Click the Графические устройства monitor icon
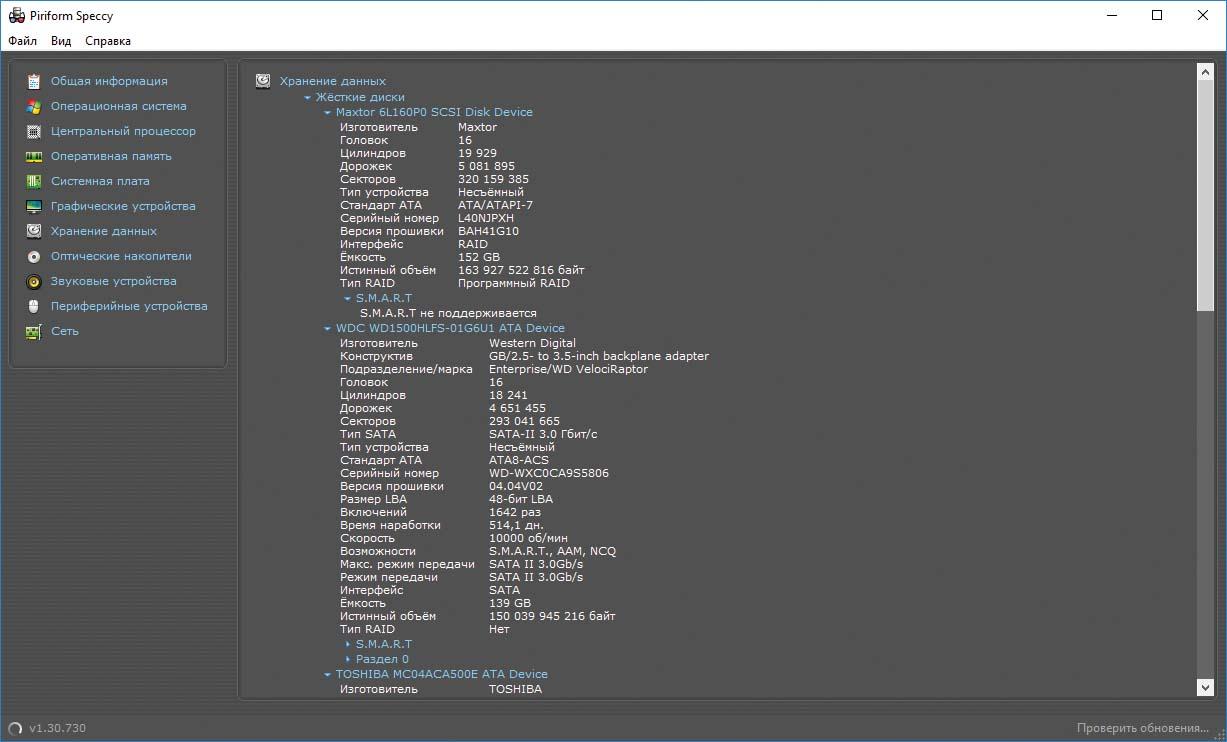 (34, 206)
